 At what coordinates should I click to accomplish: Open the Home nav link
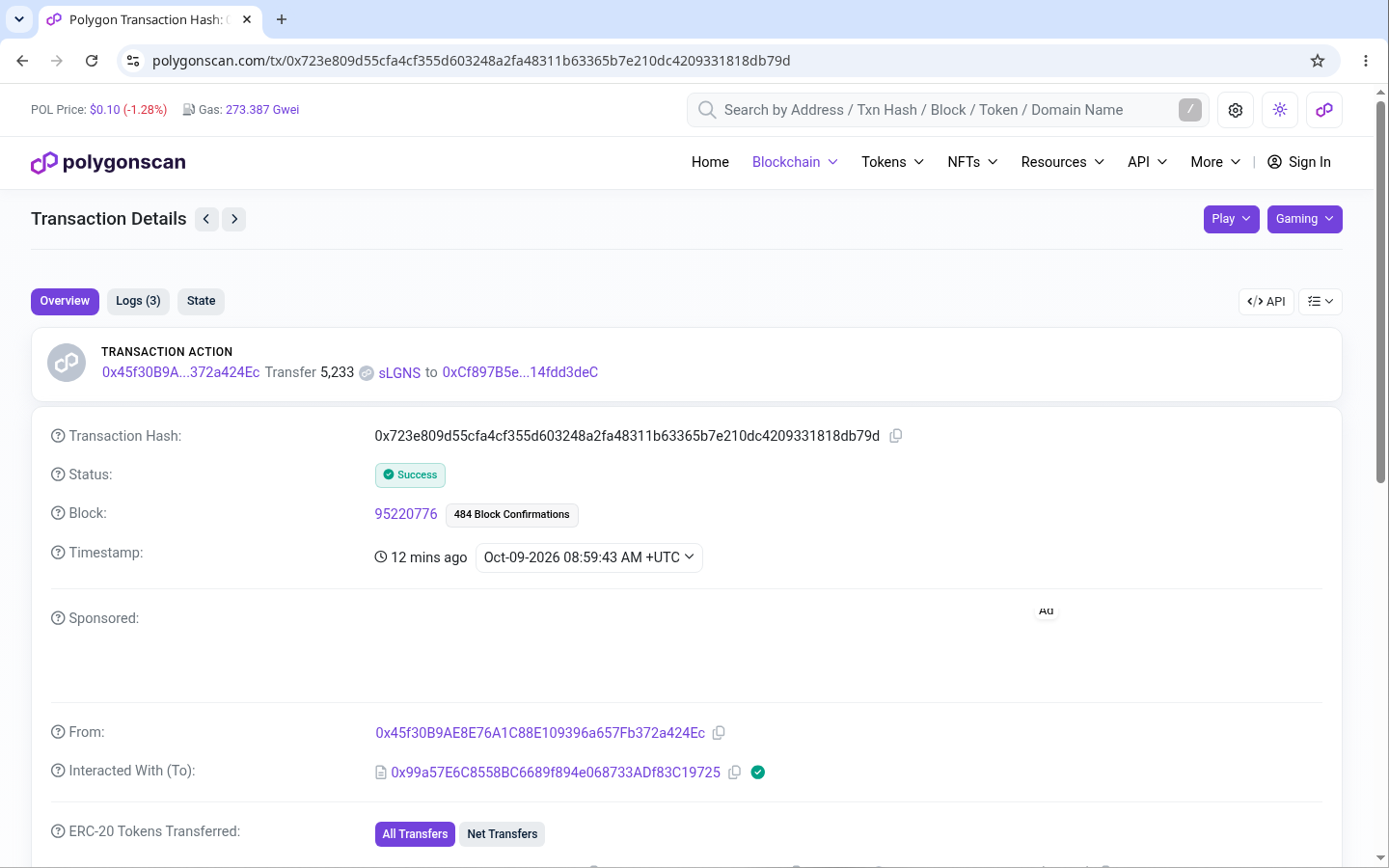(x=710, y=162)
